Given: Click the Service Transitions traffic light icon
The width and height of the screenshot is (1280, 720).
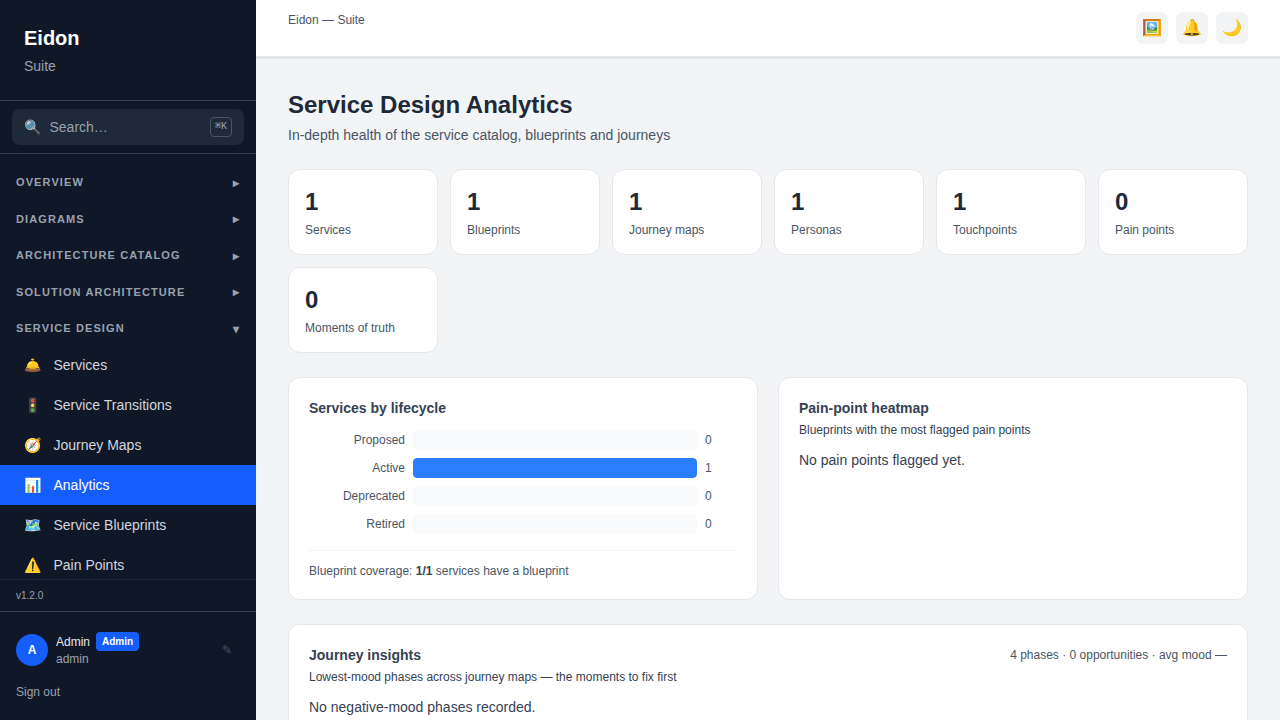Looking at the screenshot, I should pyautogui.click(x=33, y=405).
